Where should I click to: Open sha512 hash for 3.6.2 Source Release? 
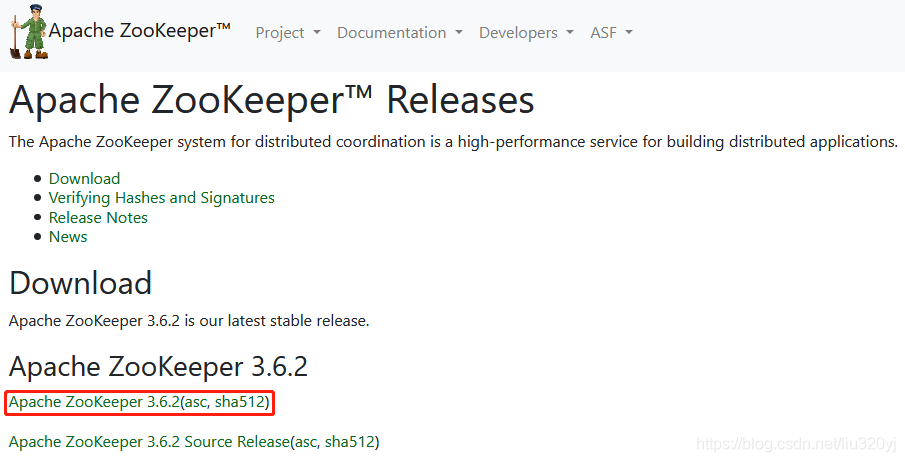pyautogui.click(x=350, y=442)
